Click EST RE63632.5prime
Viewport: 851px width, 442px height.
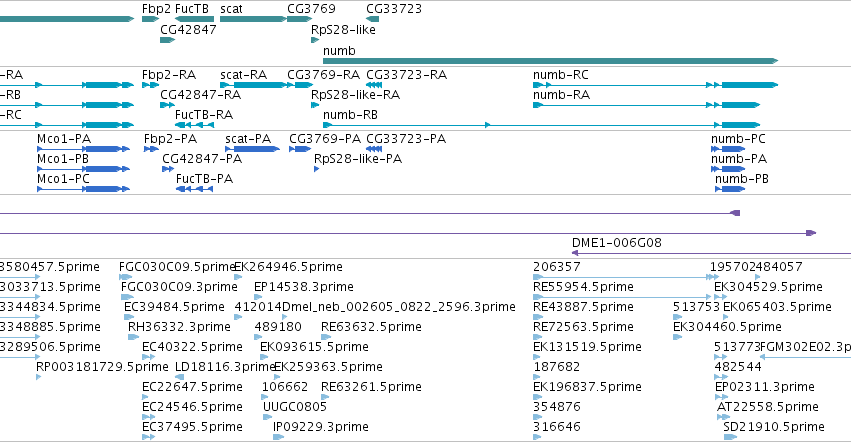point(326,337)
